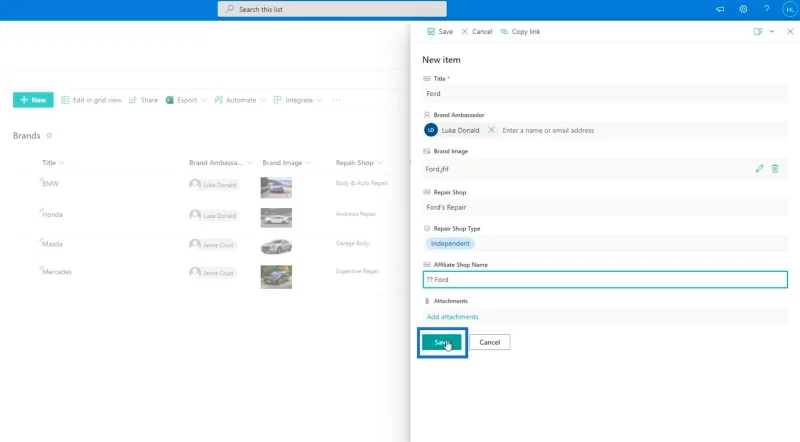This screenshot has height=442, width=800.
Task: Click Andrews Repair cell
Action: point(356,214)
